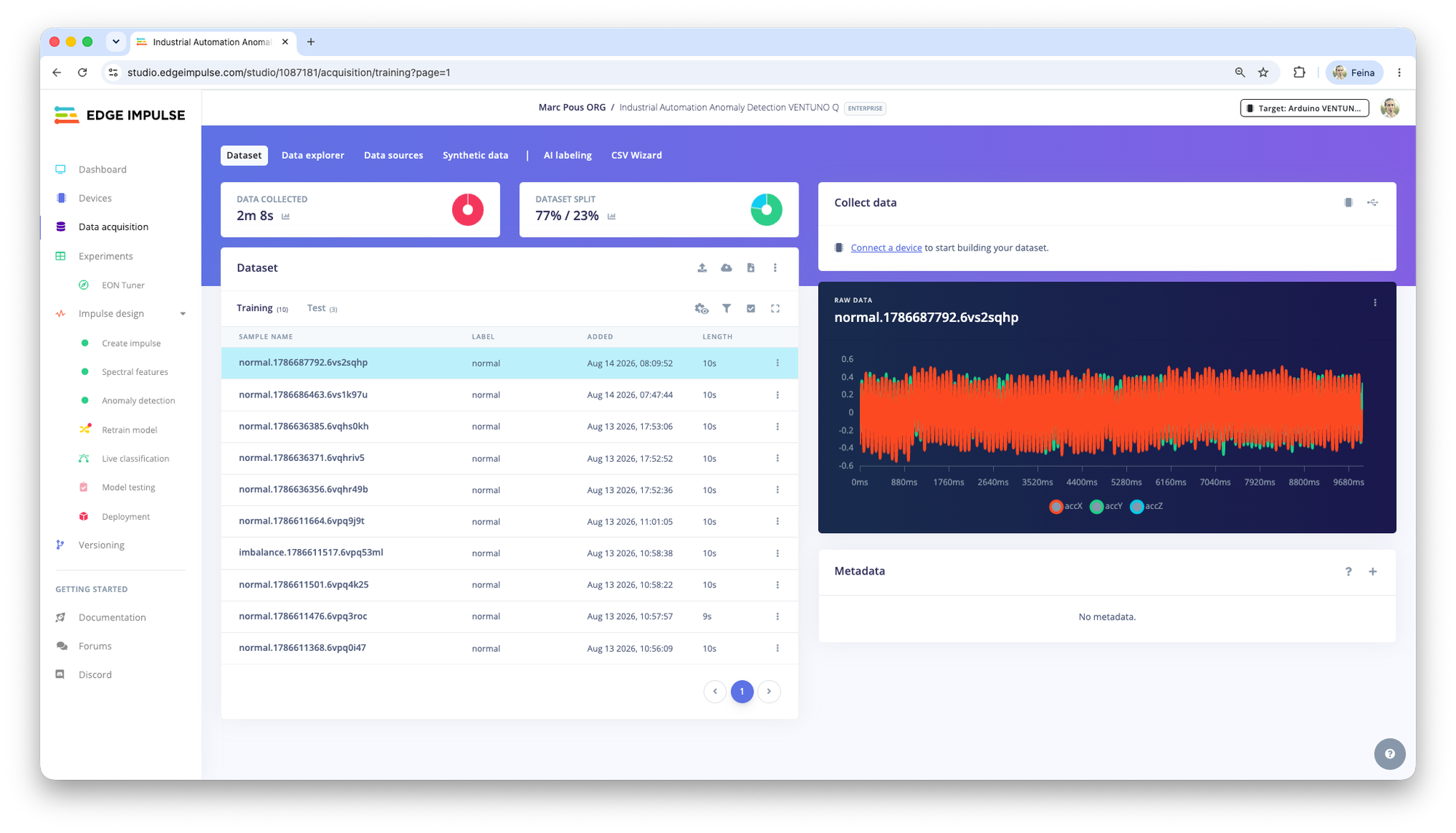
Task: Click the USB connection icon in Collect data
Action: [x=1373, y=203]
